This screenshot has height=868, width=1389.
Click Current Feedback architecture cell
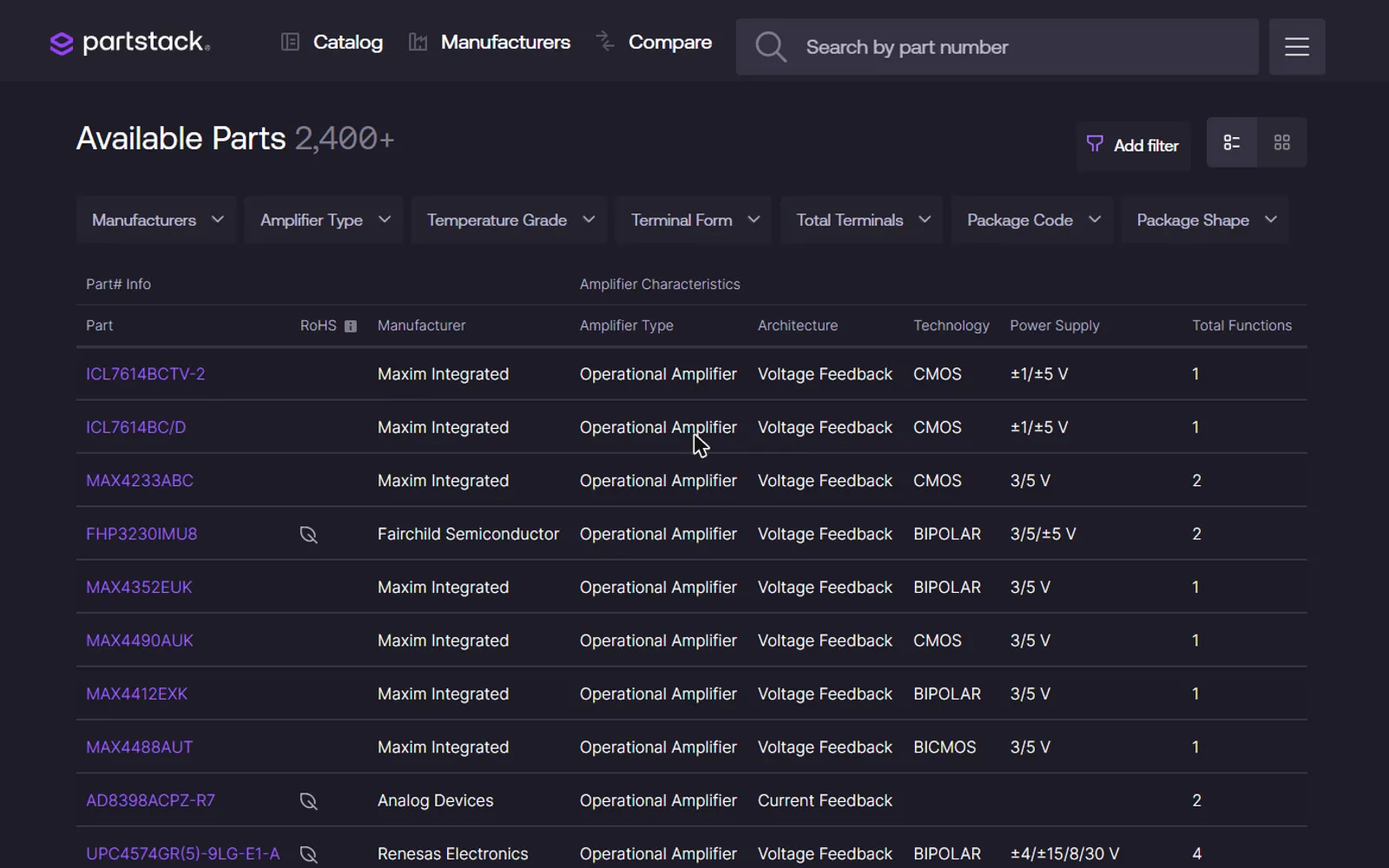click(x=825, y=800)
